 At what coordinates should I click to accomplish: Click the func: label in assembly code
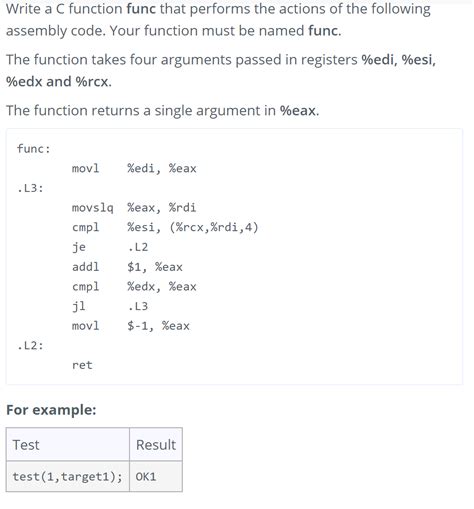[x=34, y=149]
